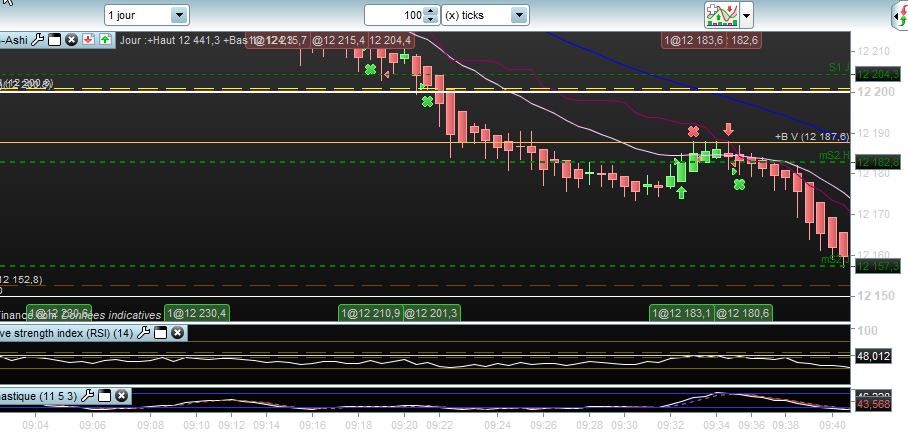Screen dimensions: 908x432
Task: Open the '(x) ticks' units dropdown
Action: coord(485,15)
